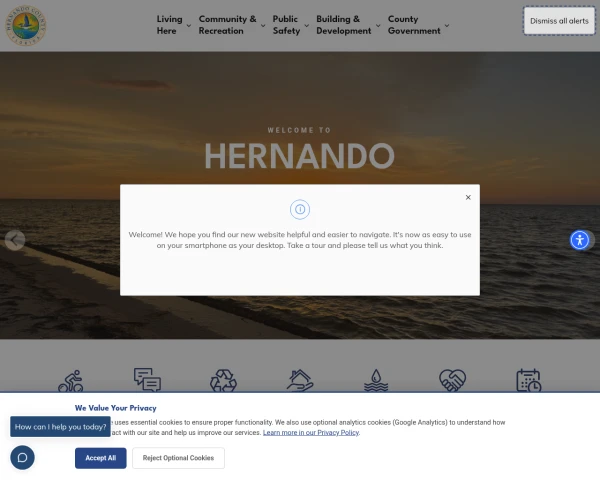This screenshot has height=480, width=600.
Task: Click the 'How can I help you today?' prompt
Action: pyautogui.click(x=60, y=427)
